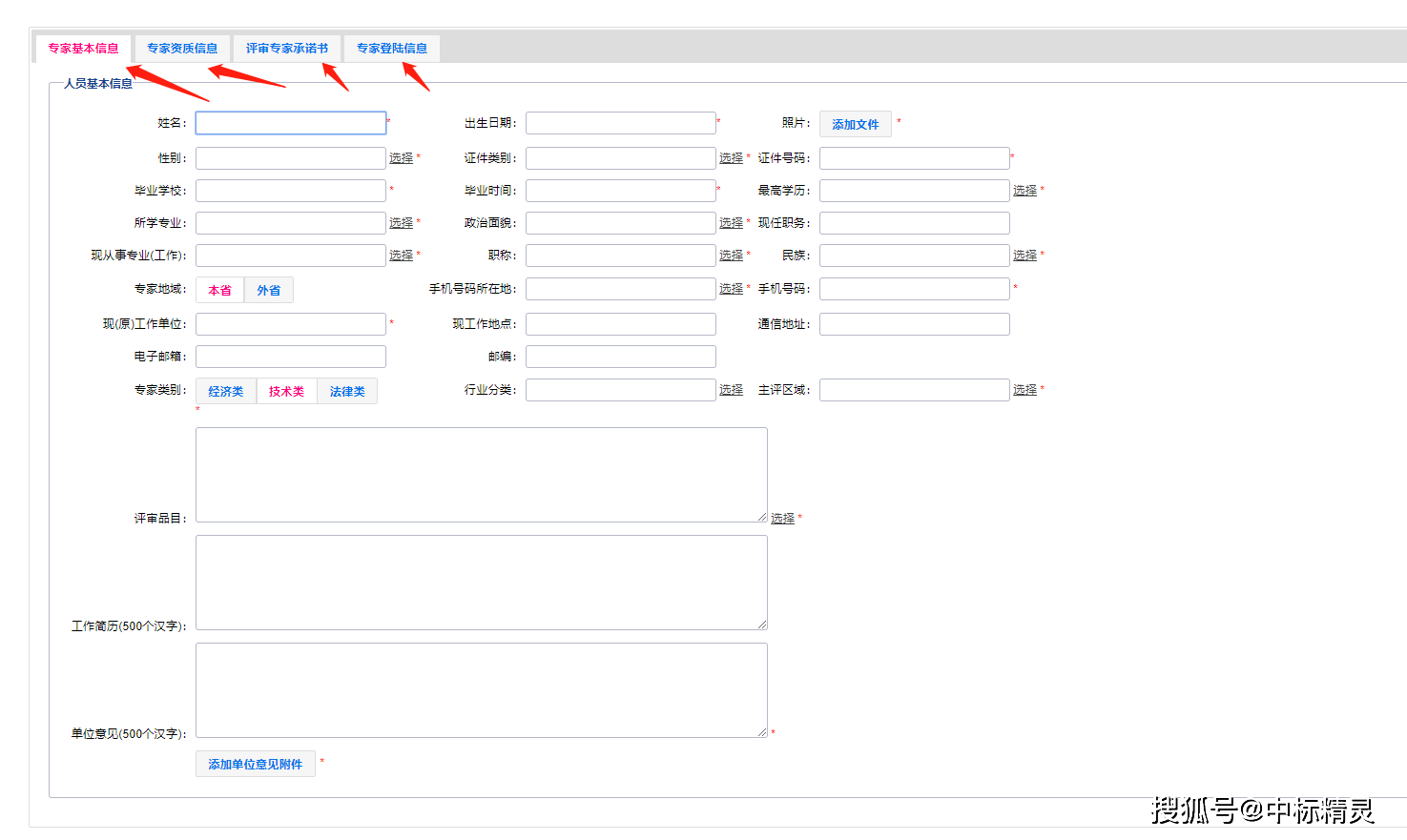
Task: Toggle the 技术类 expert category
Action: (x=286, y=392)
